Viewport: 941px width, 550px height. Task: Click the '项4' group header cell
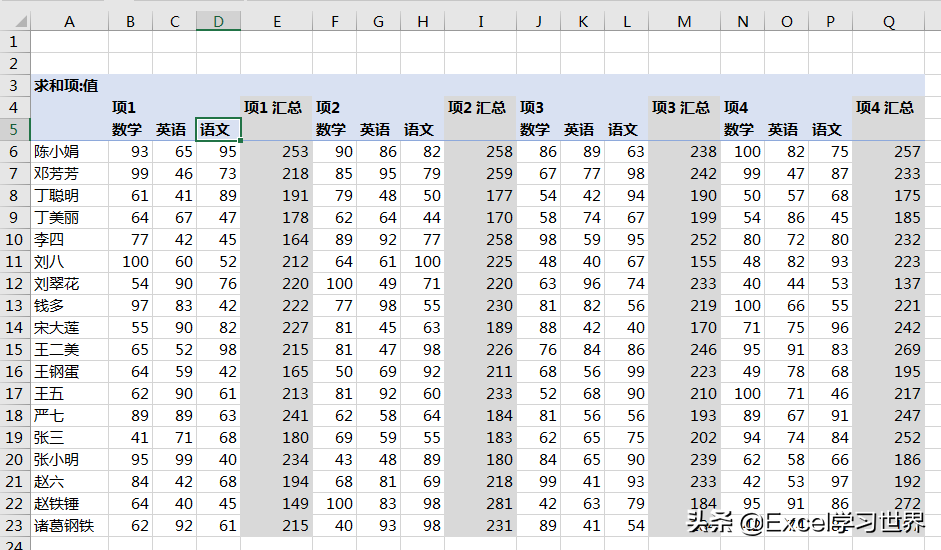coord(743,107)
